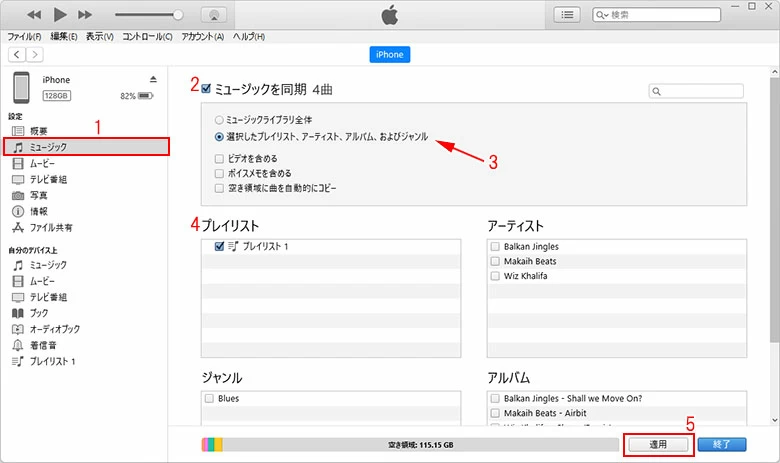This screenshot has width=780, height=463.
Task: Click the fast-forward next track button
Action: point(85,15)
